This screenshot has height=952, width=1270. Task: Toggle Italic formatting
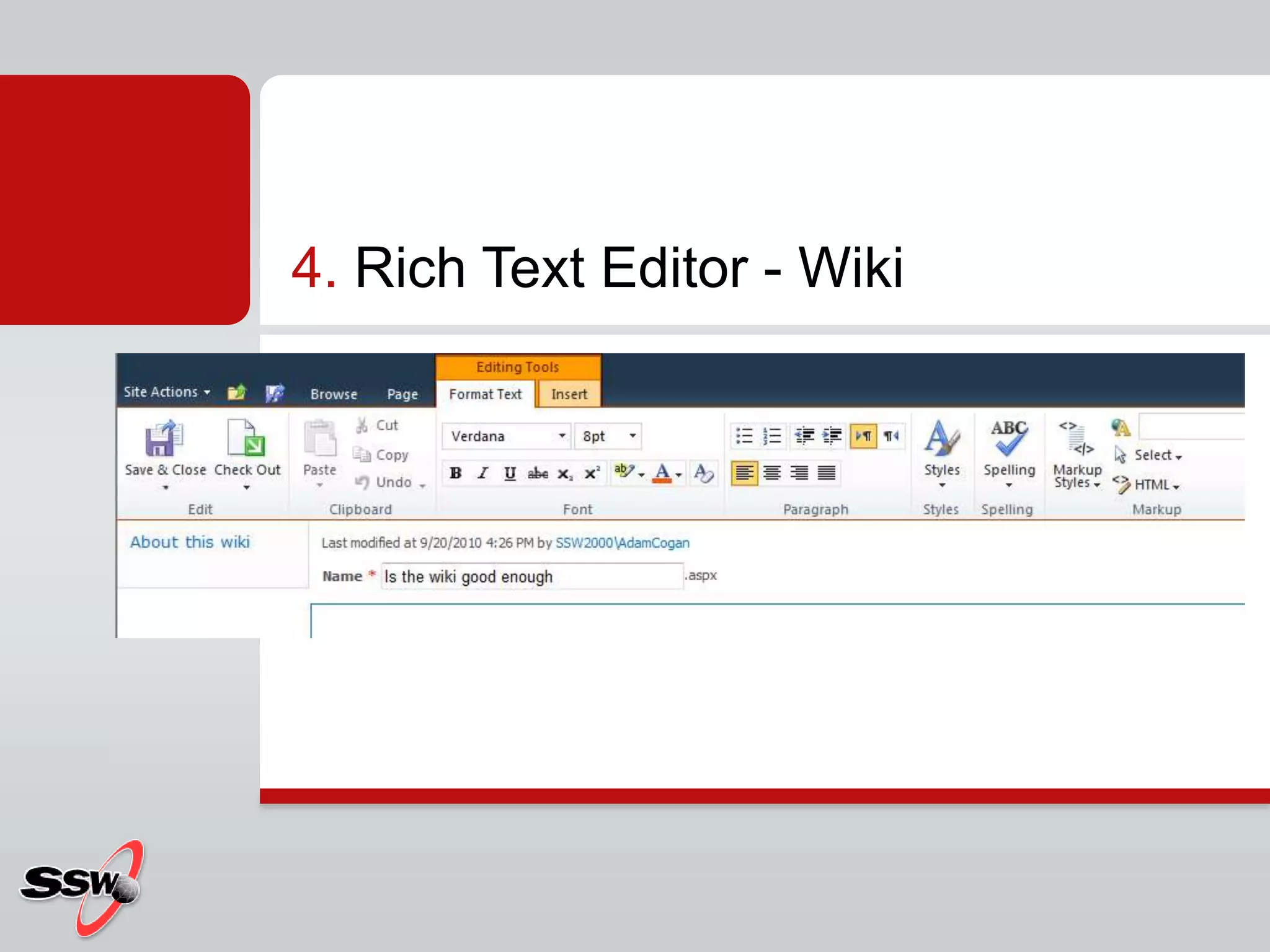coord(482,474)
